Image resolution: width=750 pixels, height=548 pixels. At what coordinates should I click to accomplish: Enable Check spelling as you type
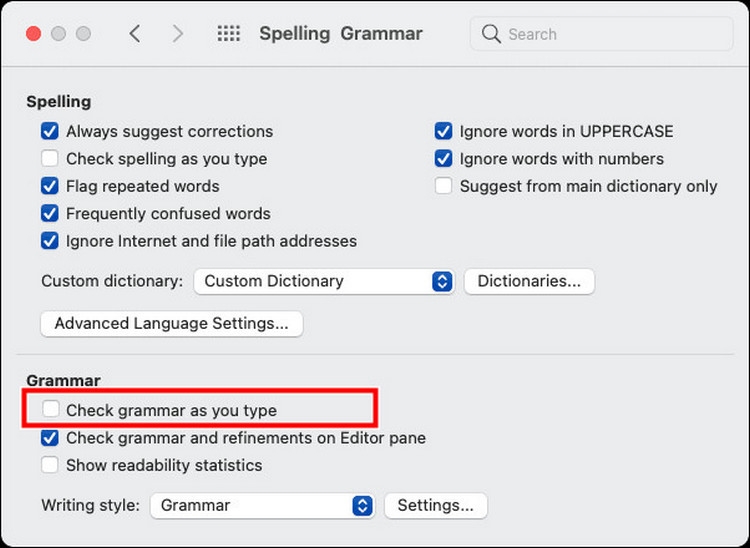50,158
